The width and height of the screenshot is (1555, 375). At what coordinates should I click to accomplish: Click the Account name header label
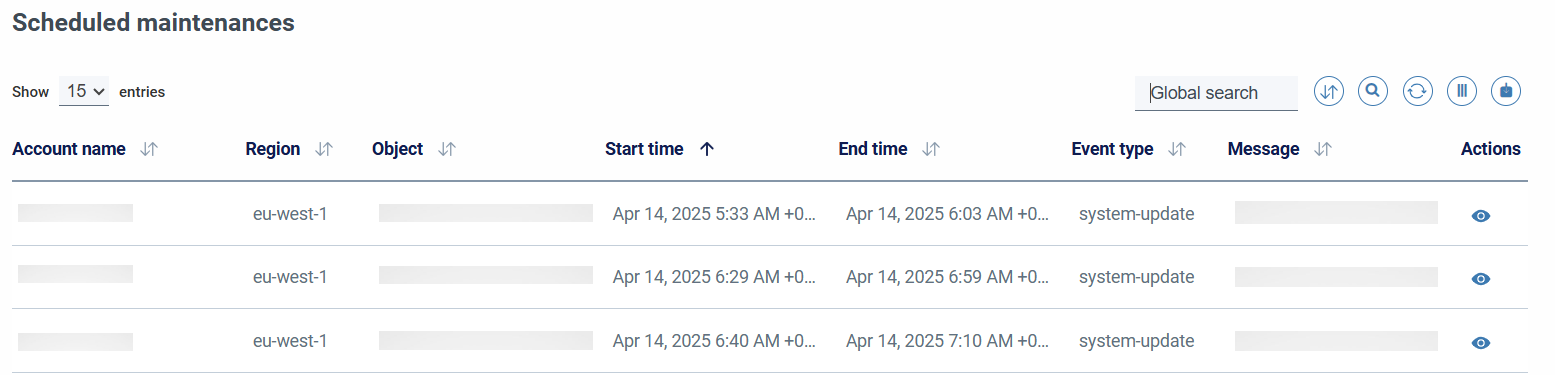(x=69, y=149)
